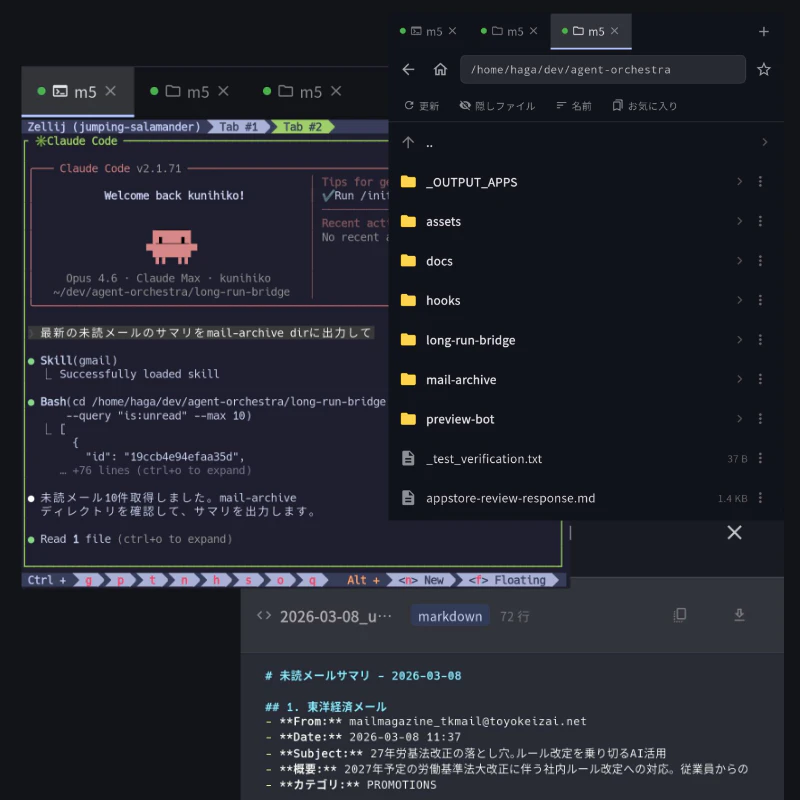Open the long-run-bridge folder
The image size is (800, 800).
coord(586,340)
